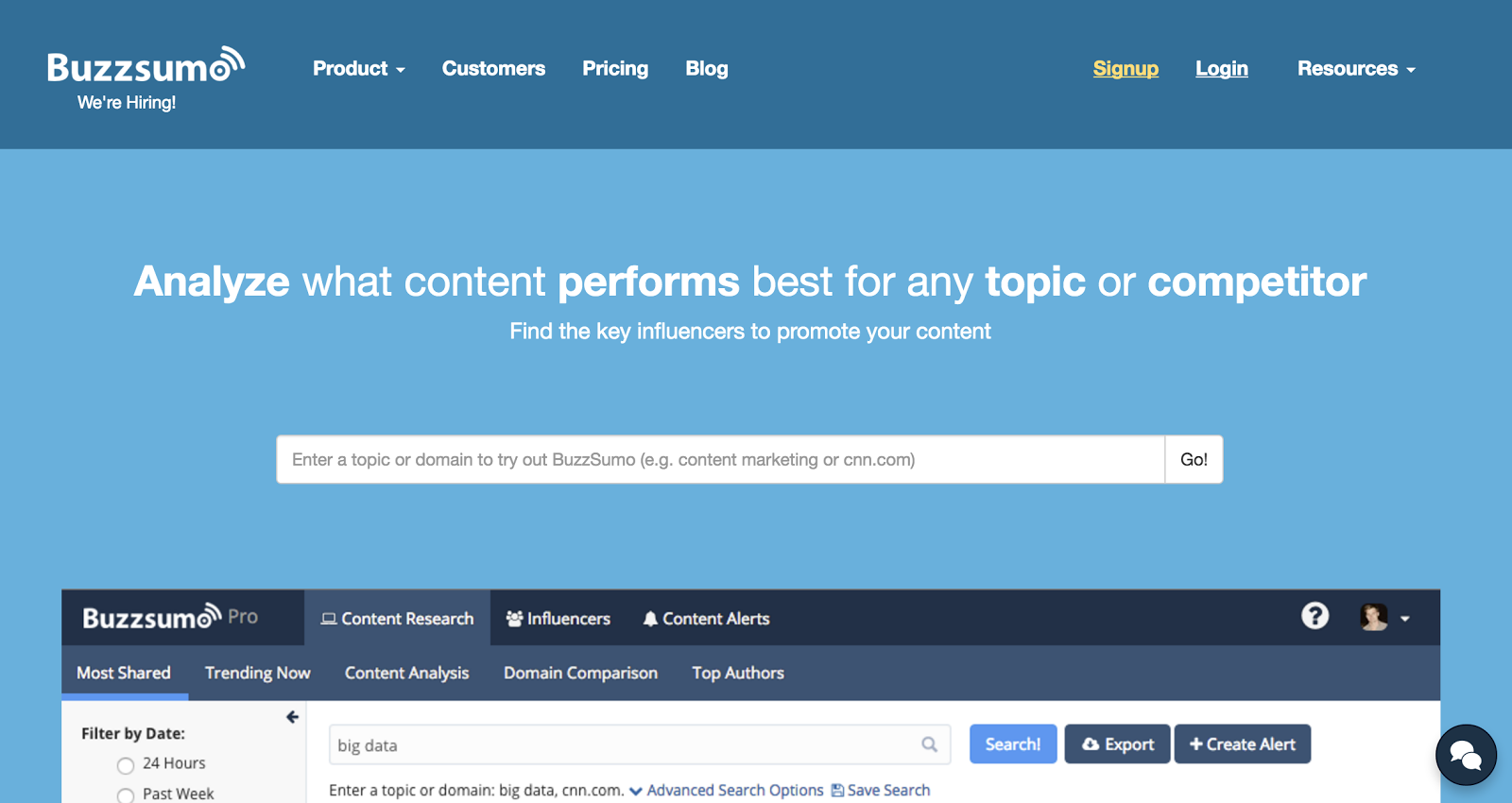The width and height of the screenshot is (1512, 803).
Task: Click the Save Search disk icon
Action: click(x=837, y=790)
